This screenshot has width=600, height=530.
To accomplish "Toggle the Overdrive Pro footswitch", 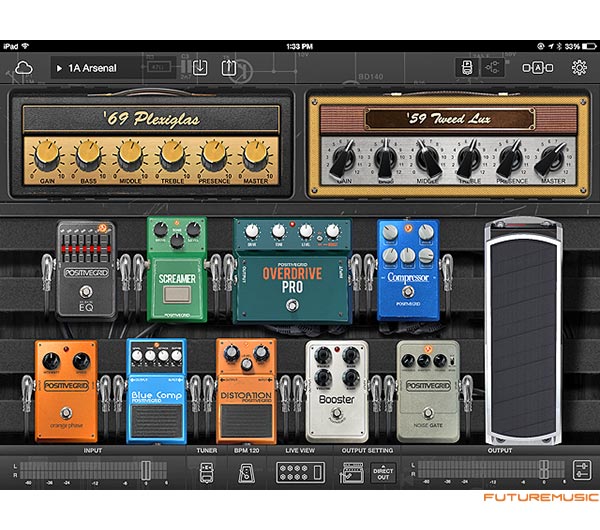I will [x=292, y=305].
